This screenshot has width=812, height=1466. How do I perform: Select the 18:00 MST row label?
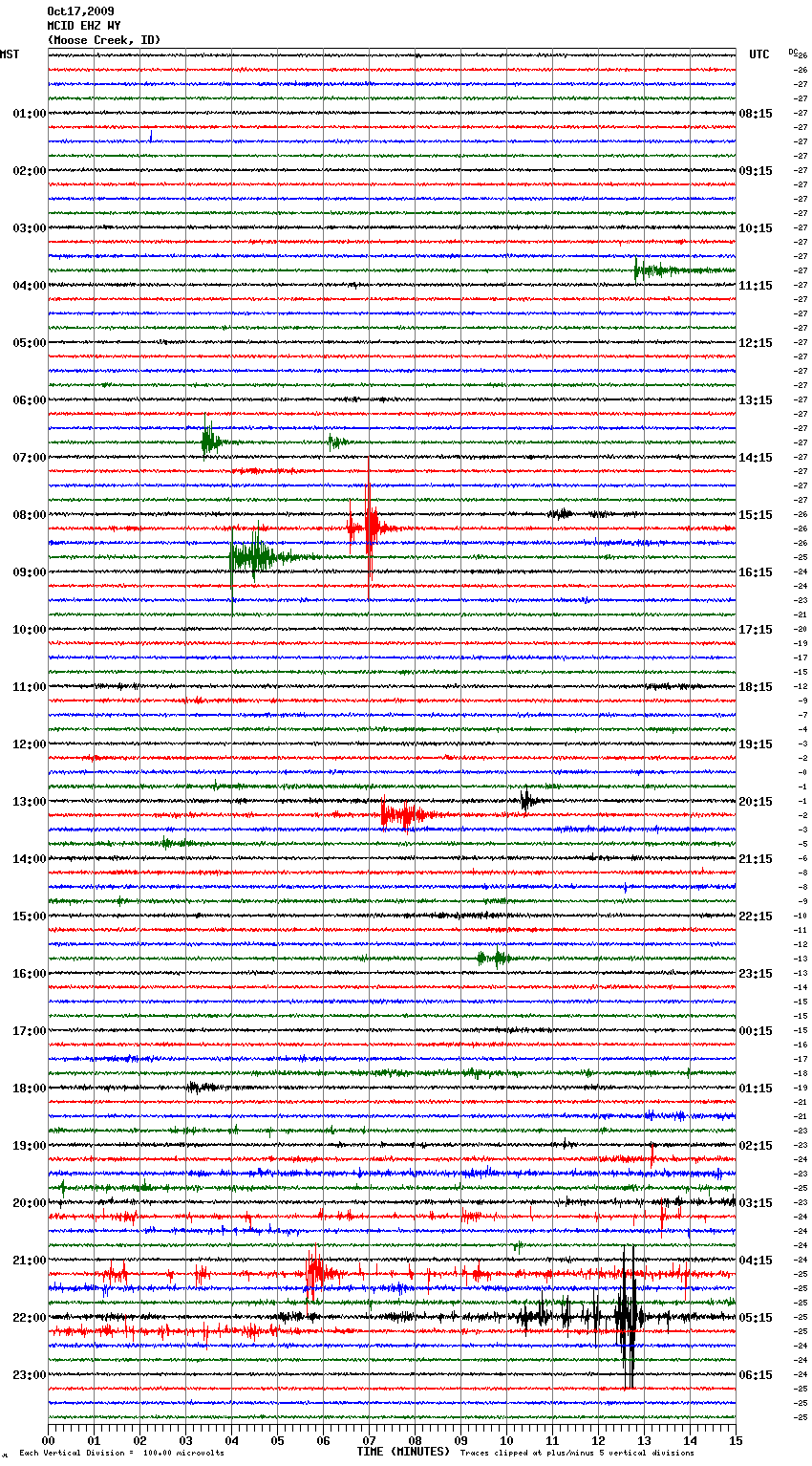(x=30, y=1089)
